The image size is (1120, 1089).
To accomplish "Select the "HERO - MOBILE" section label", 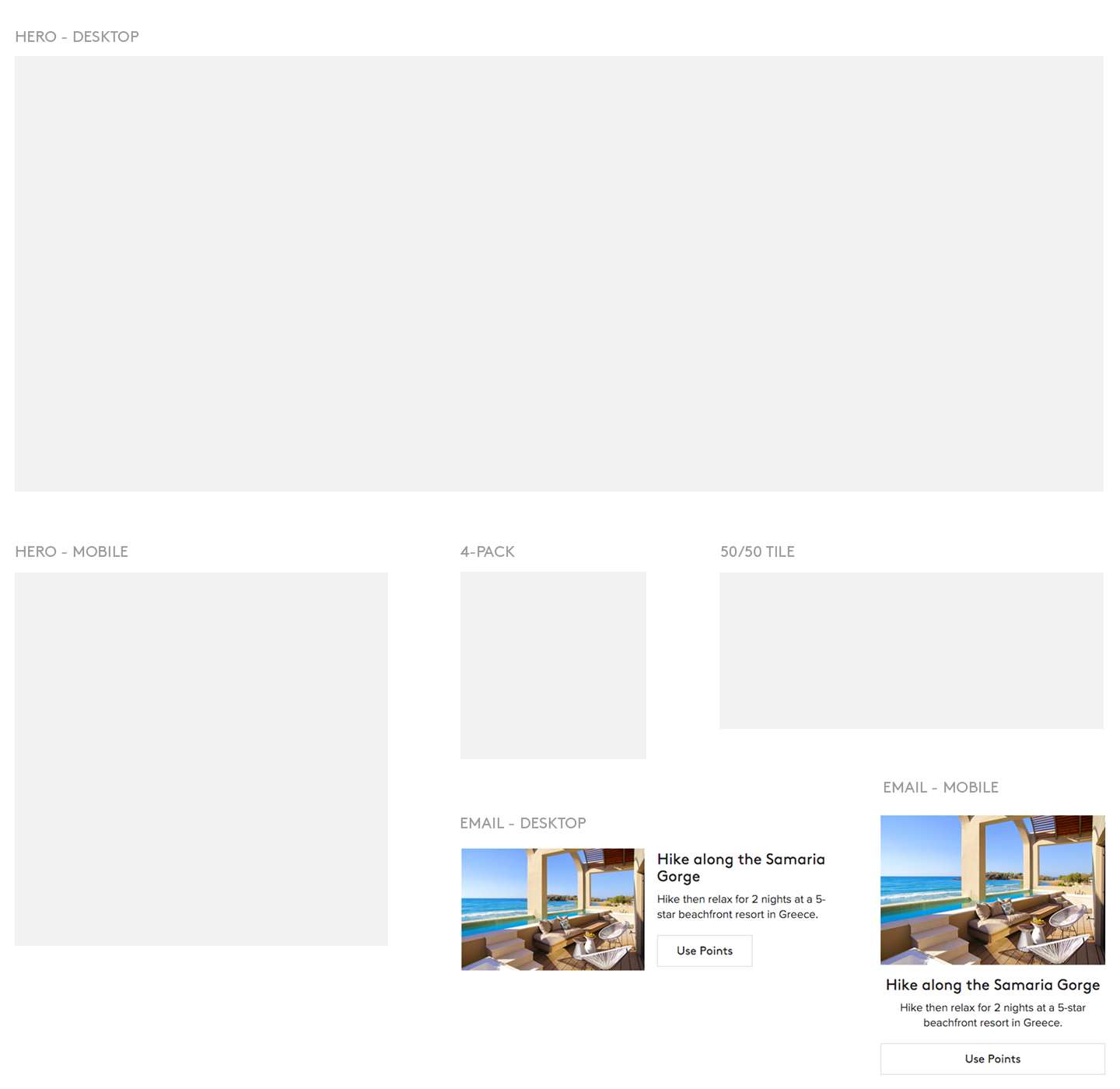I will point(72,552).
